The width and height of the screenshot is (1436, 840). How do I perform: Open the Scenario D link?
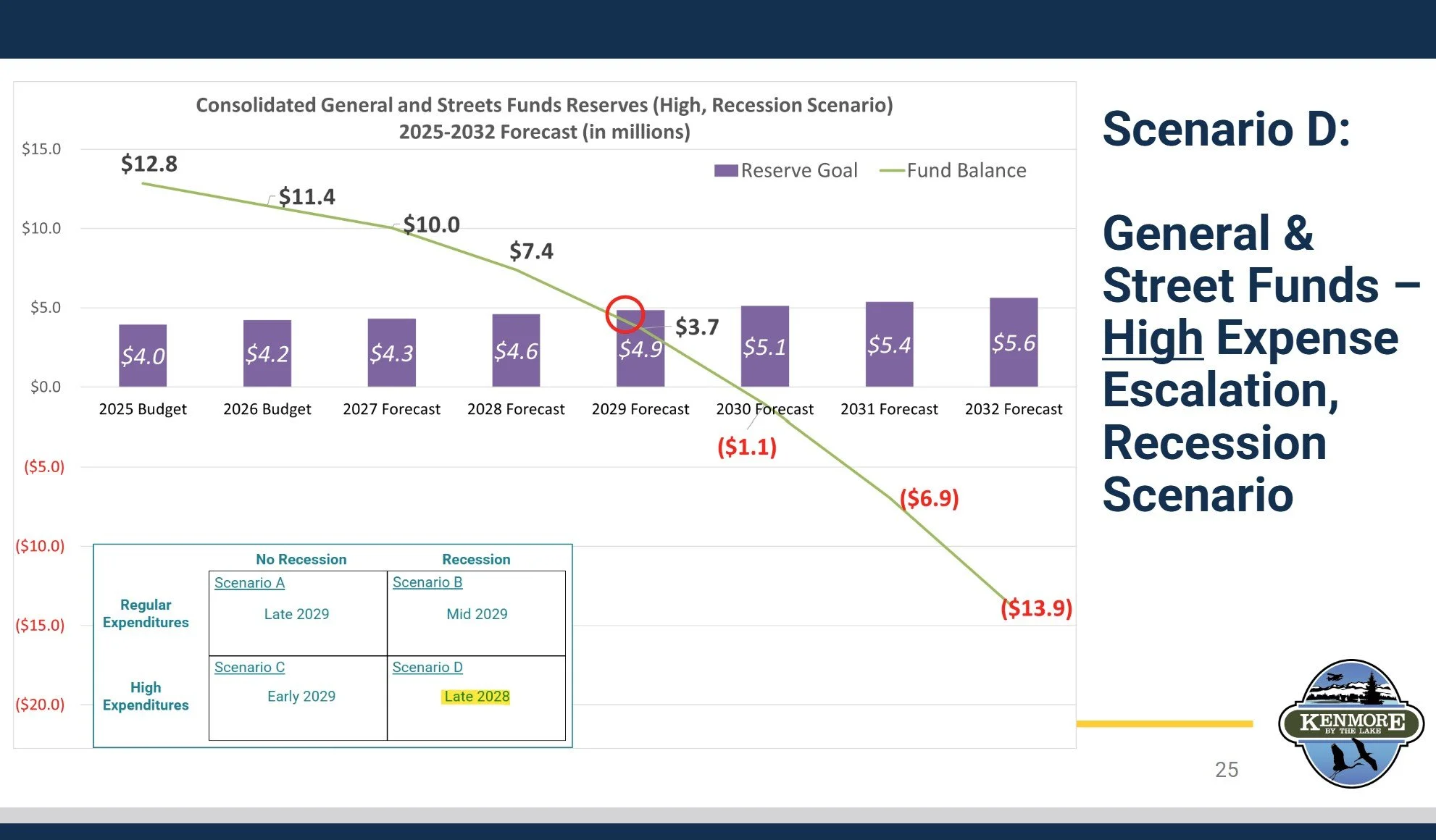427,667
